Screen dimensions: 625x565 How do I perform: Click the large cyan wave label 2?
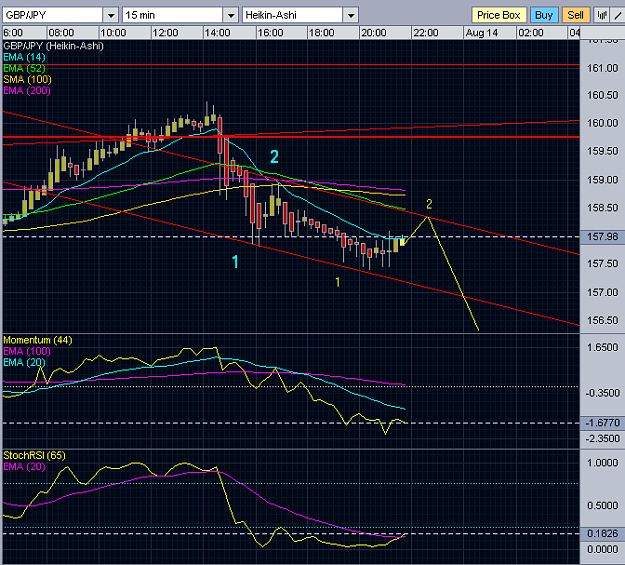(274, 157)
